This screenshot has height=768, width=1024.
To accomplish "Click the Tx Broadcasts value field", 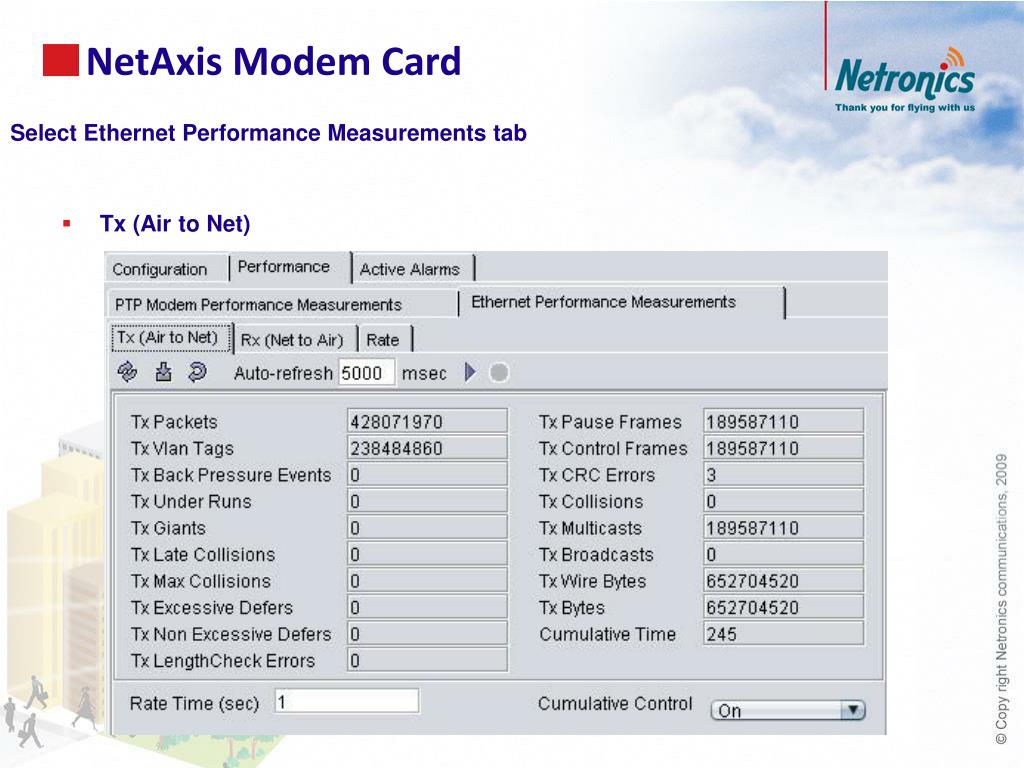I will point(784,554).
